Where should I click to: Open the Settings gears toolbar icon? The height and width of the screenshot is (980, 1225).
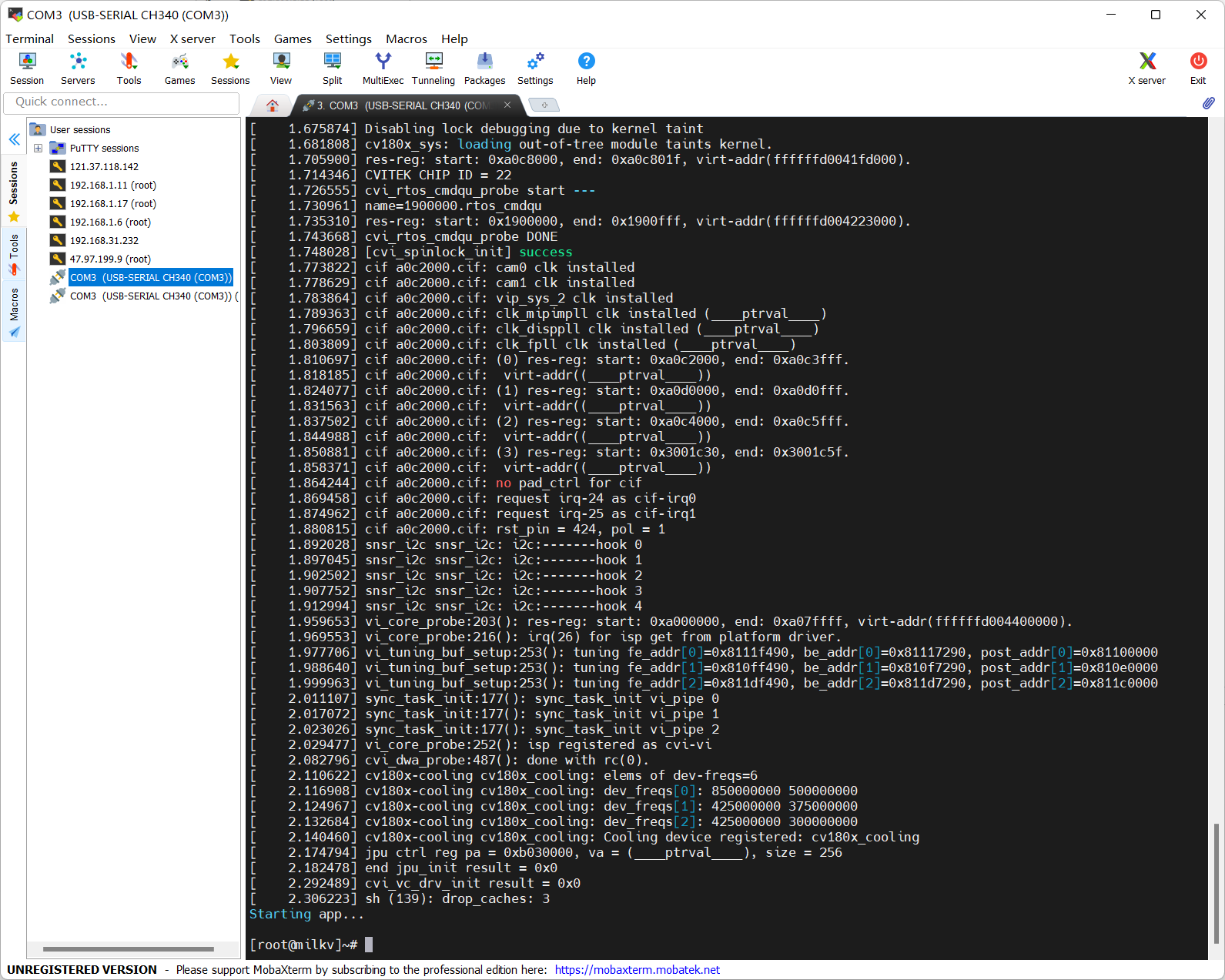[535, 68]
